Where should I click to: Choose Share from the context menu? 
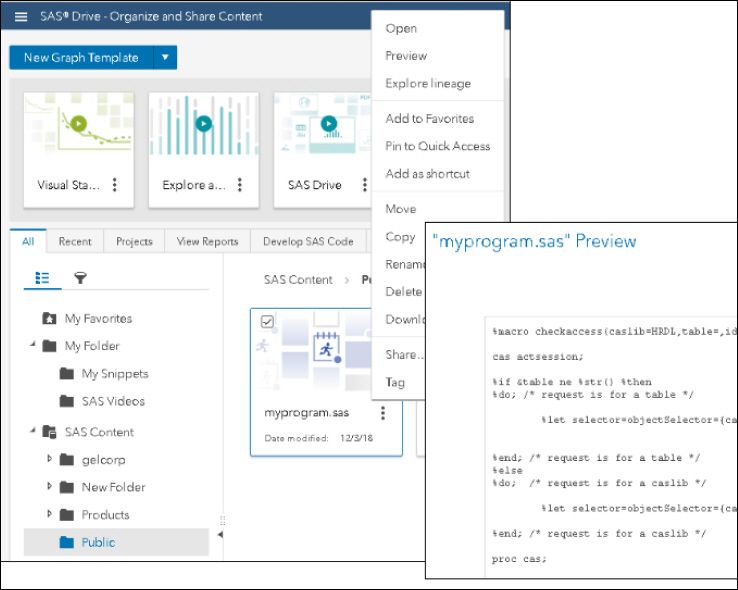pyautogui.click(x=404, y=355)
